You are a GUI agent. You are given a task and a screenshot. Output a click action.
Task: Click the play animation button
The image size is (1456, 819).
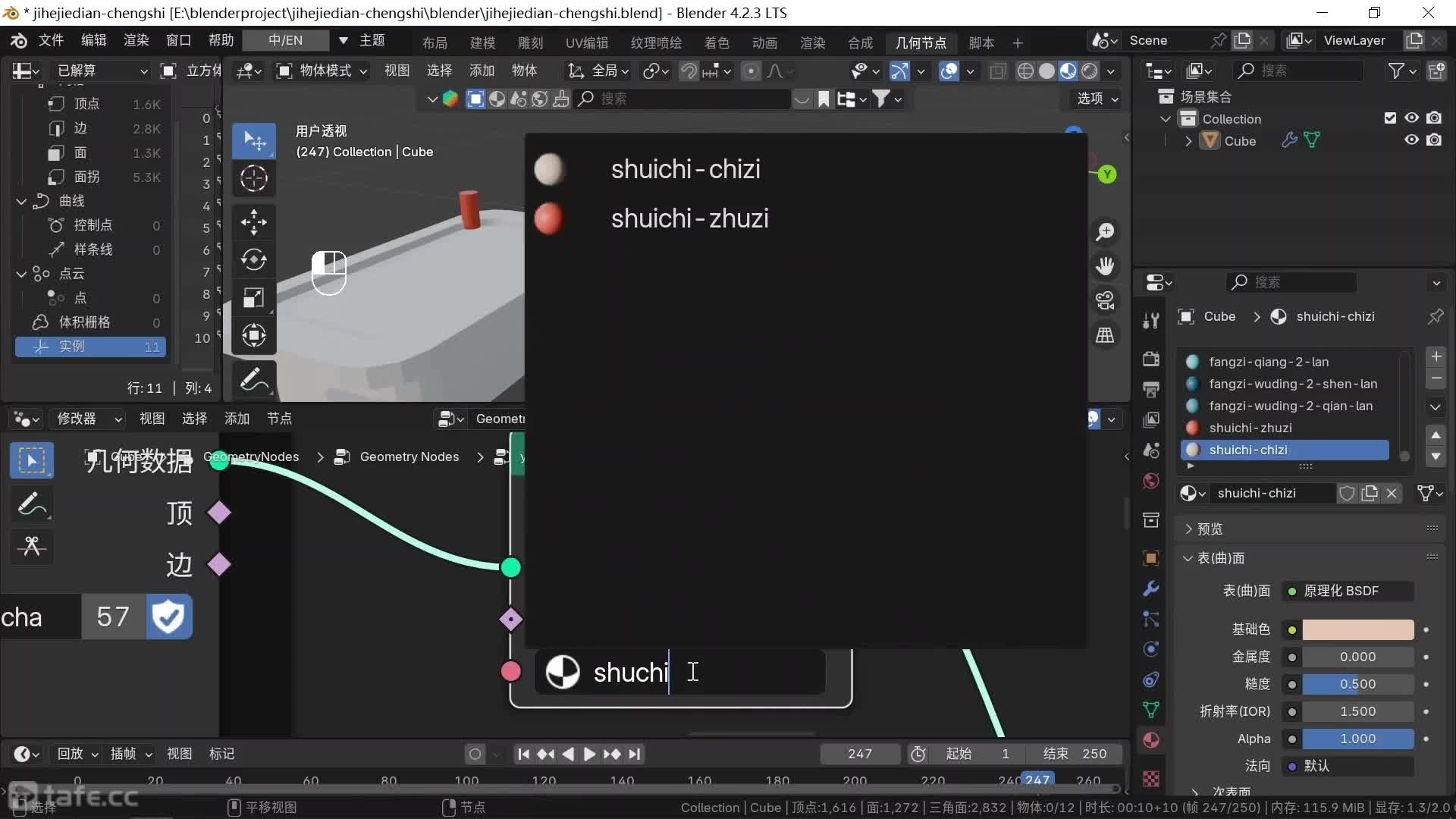click(589, 754)
